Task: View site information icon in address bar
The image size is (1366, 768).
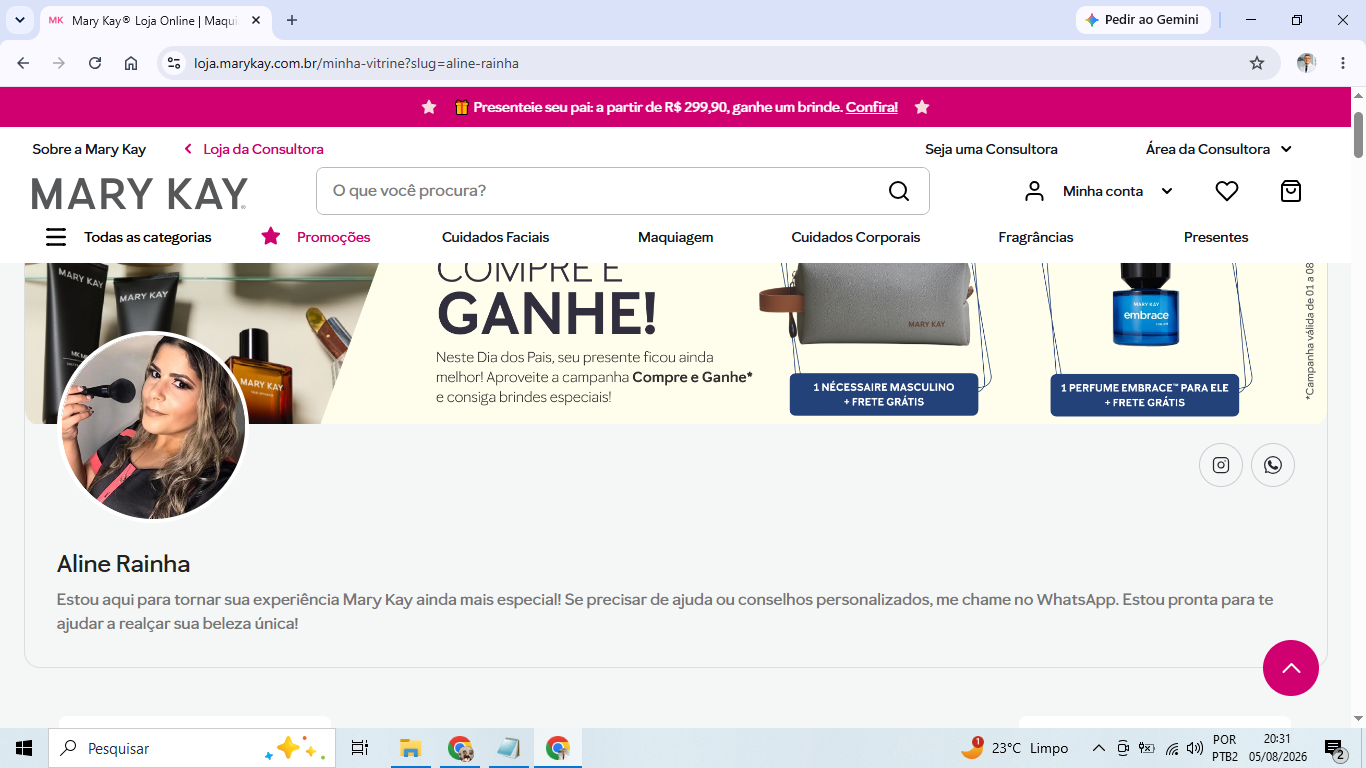Action: [x=174, y=63]
